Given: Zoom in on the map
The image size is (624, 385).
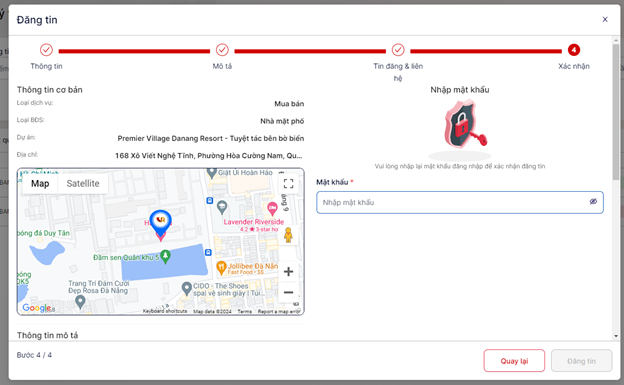Looking at the screenshot, I should 289,272.
